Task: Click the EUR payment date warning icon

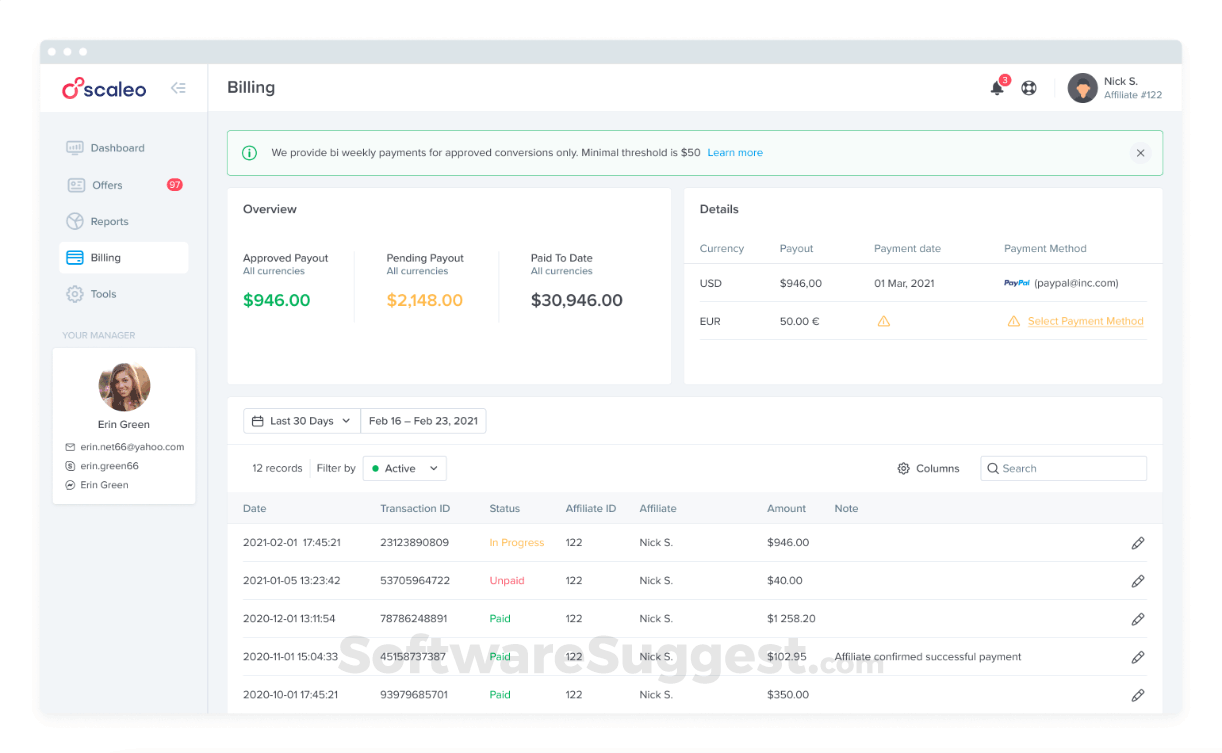Action: (883, 322)
